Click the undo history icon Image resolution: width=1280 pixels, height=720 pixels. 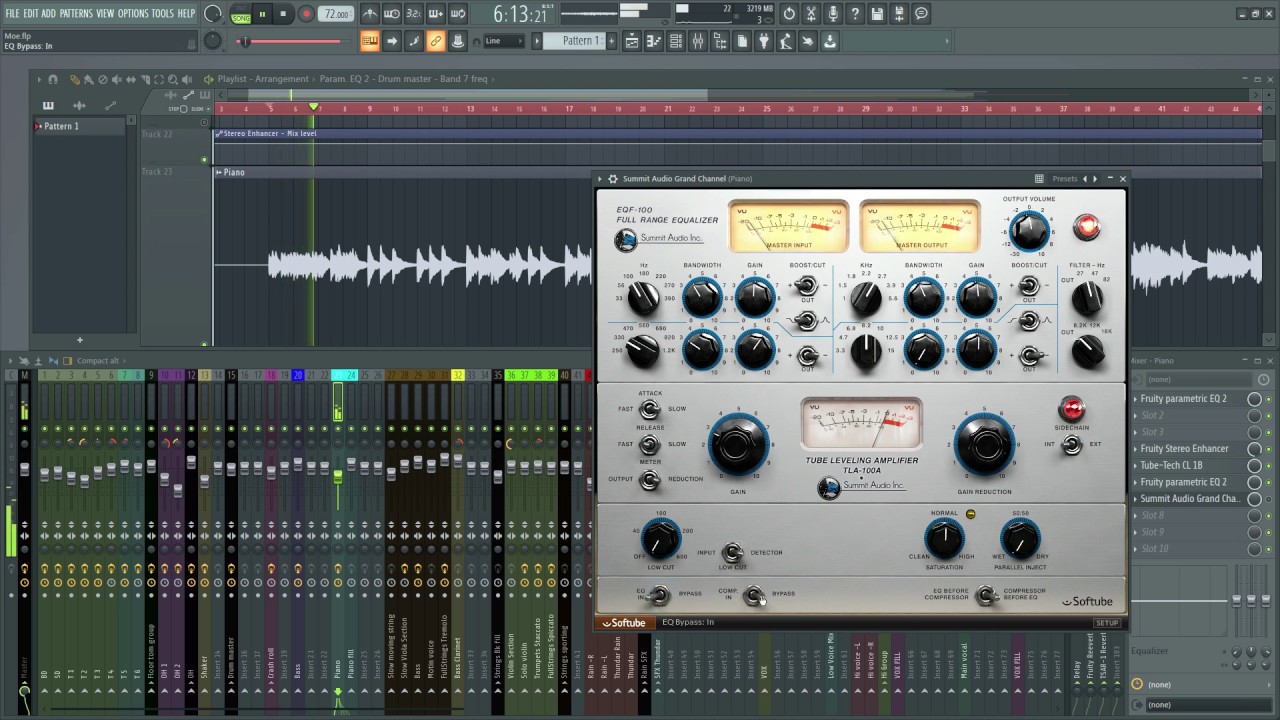tap(789, 14)
